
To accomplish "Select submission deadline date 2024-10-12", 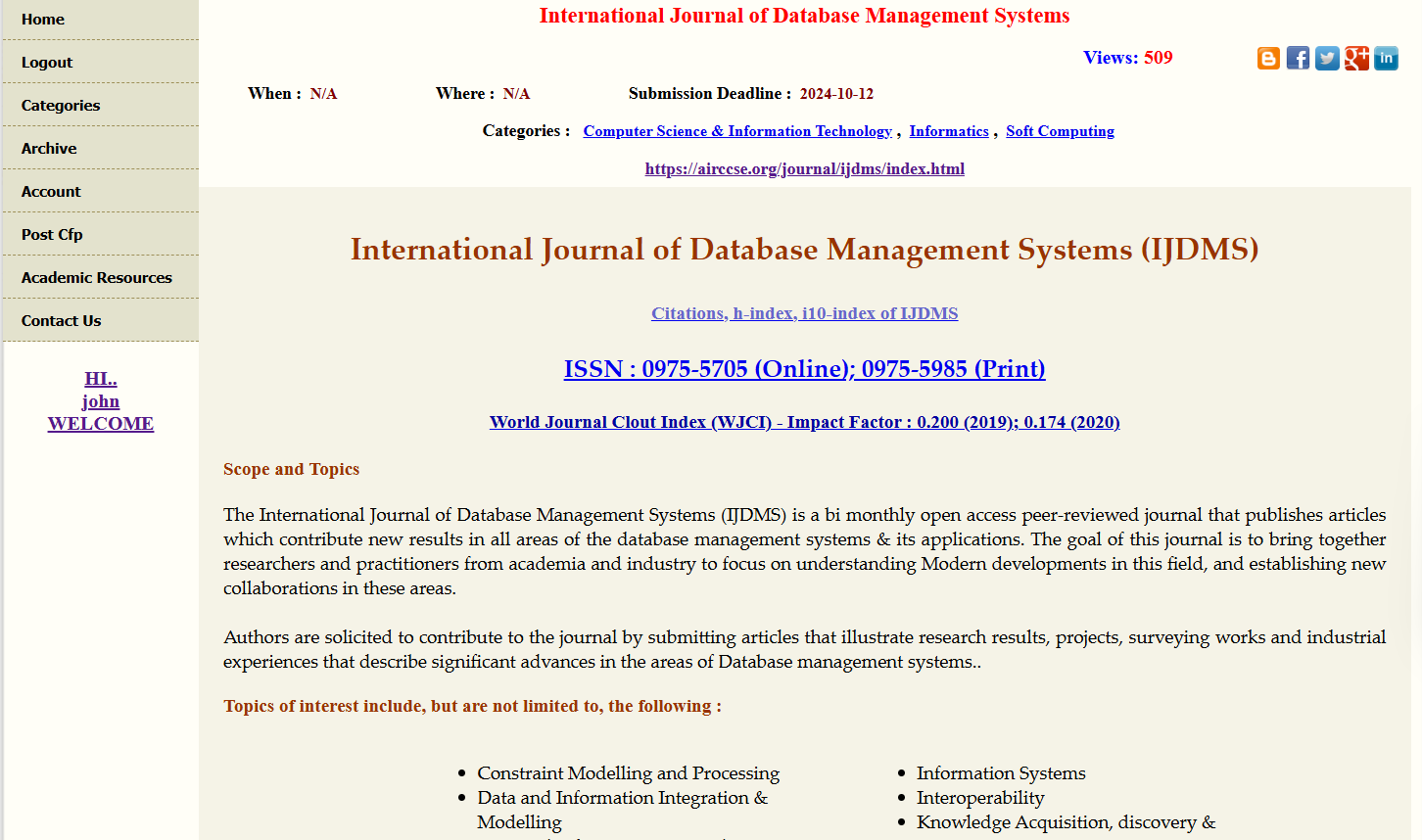I will (836, 94).
